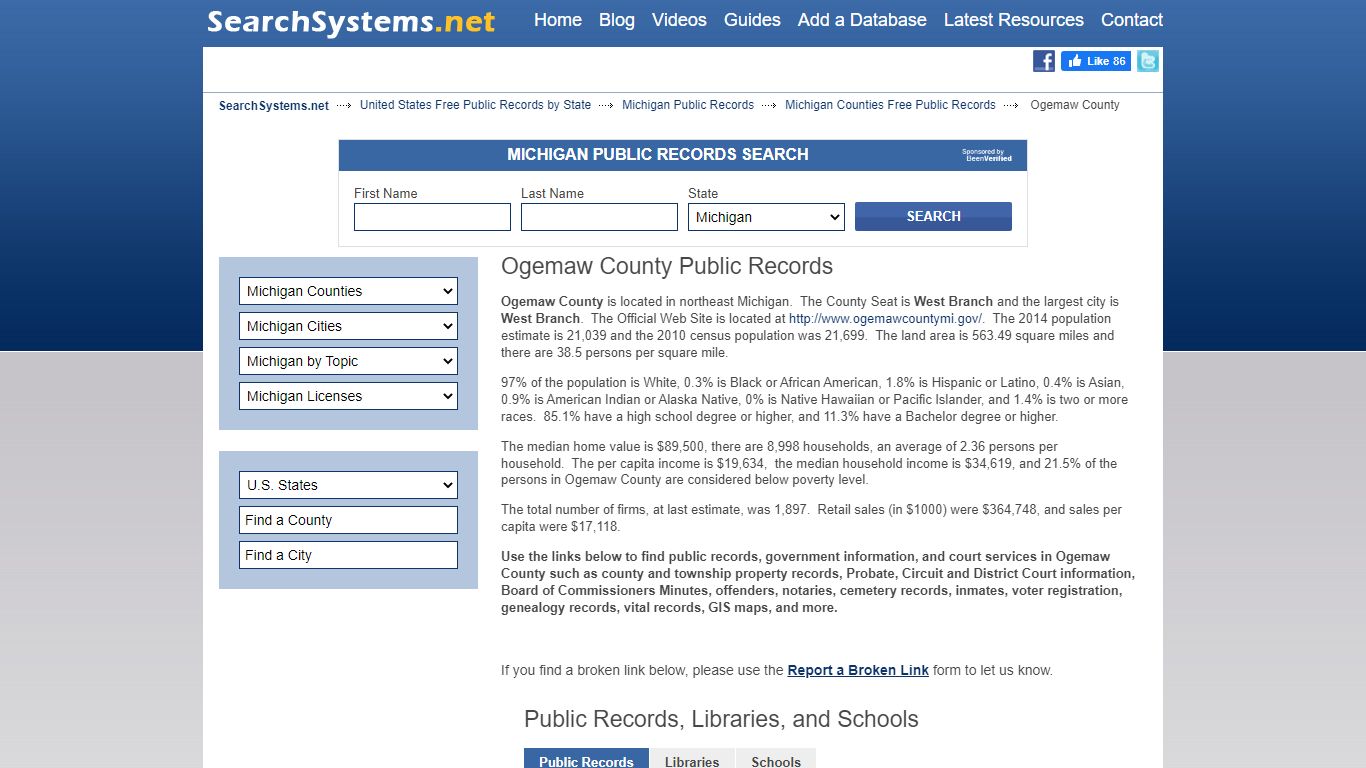Open the Michigan Counties dropdown
Screen dimensions: 1366x768
348,291
